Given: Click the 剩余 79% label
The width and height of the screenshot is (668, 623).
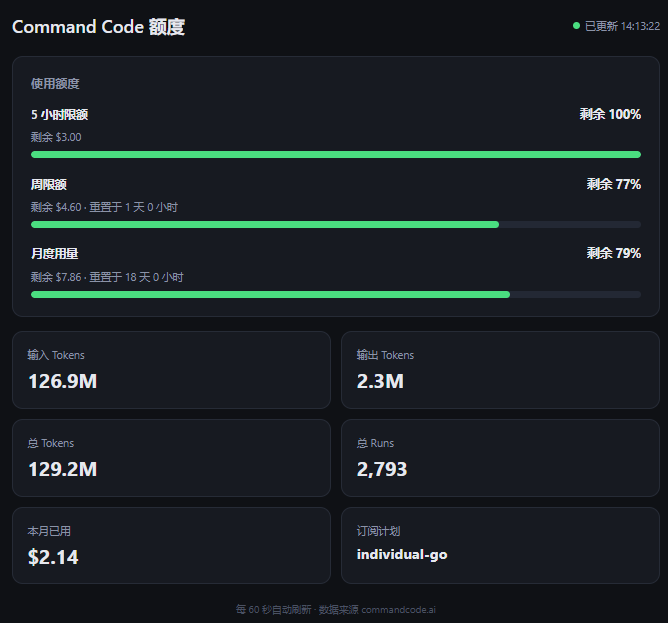Looking at the screenshot, I should 613,253.
